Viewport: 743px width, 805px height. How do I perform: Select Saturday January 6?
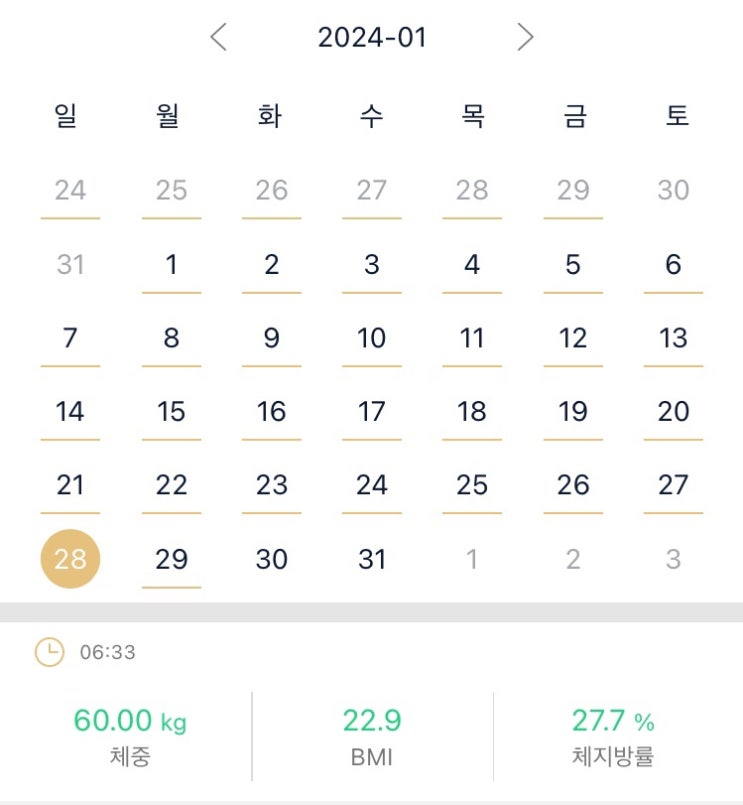(673, 264)
